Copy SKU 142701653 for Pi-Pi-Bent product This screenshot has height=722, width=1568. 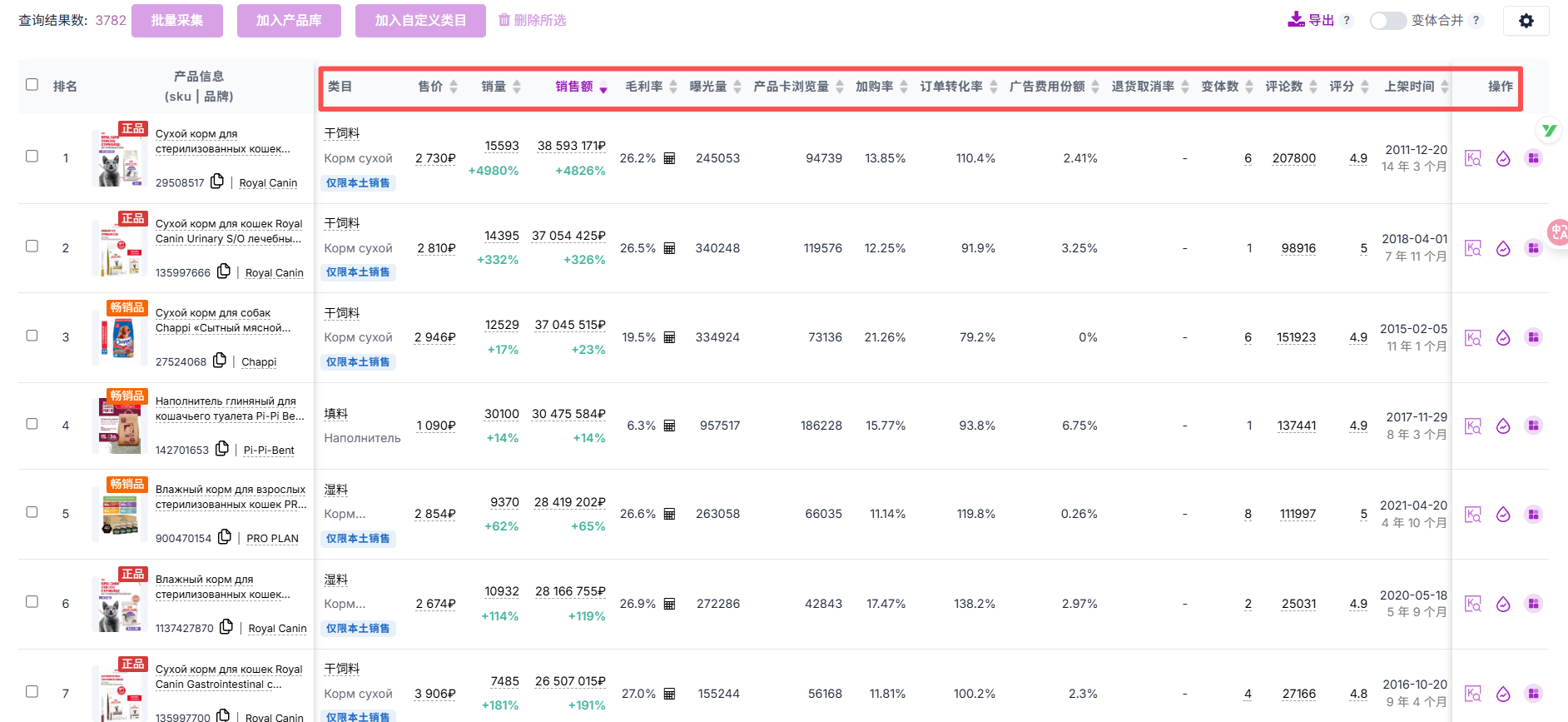[222, 449]
